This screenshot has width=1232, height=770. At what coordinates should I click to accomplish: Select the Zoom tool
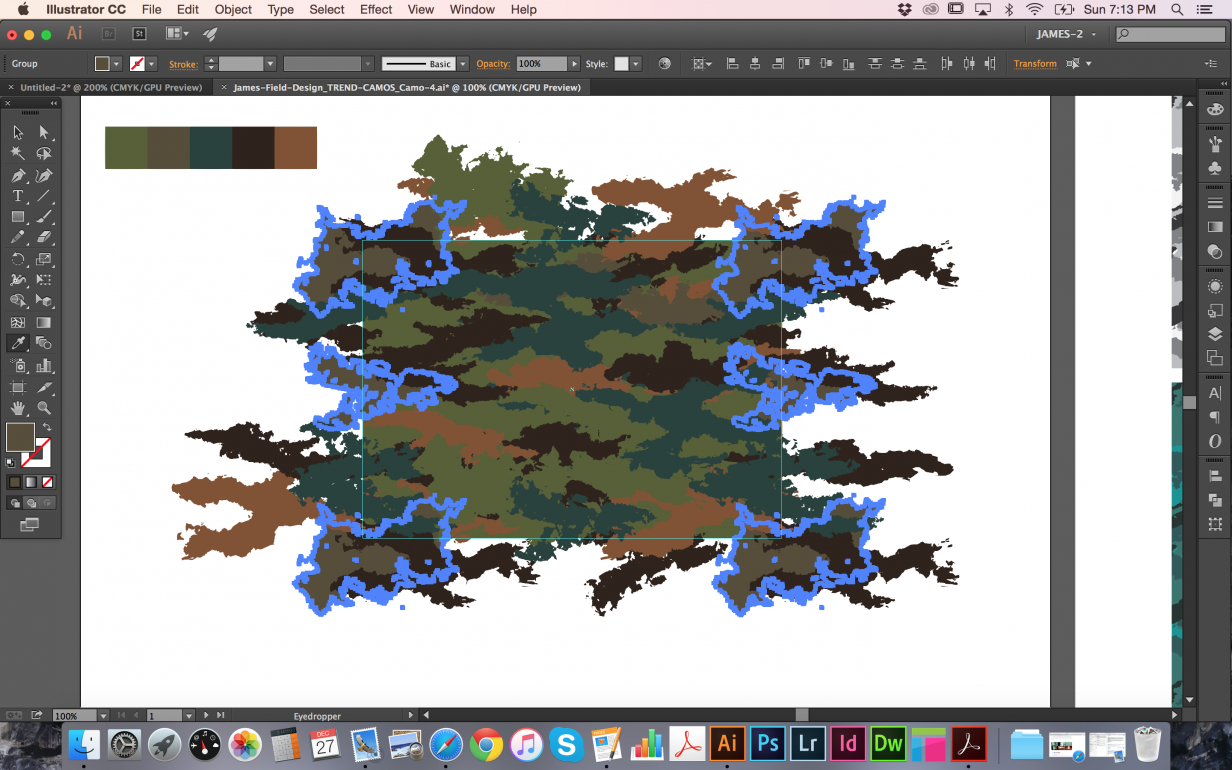coord(42,407)
